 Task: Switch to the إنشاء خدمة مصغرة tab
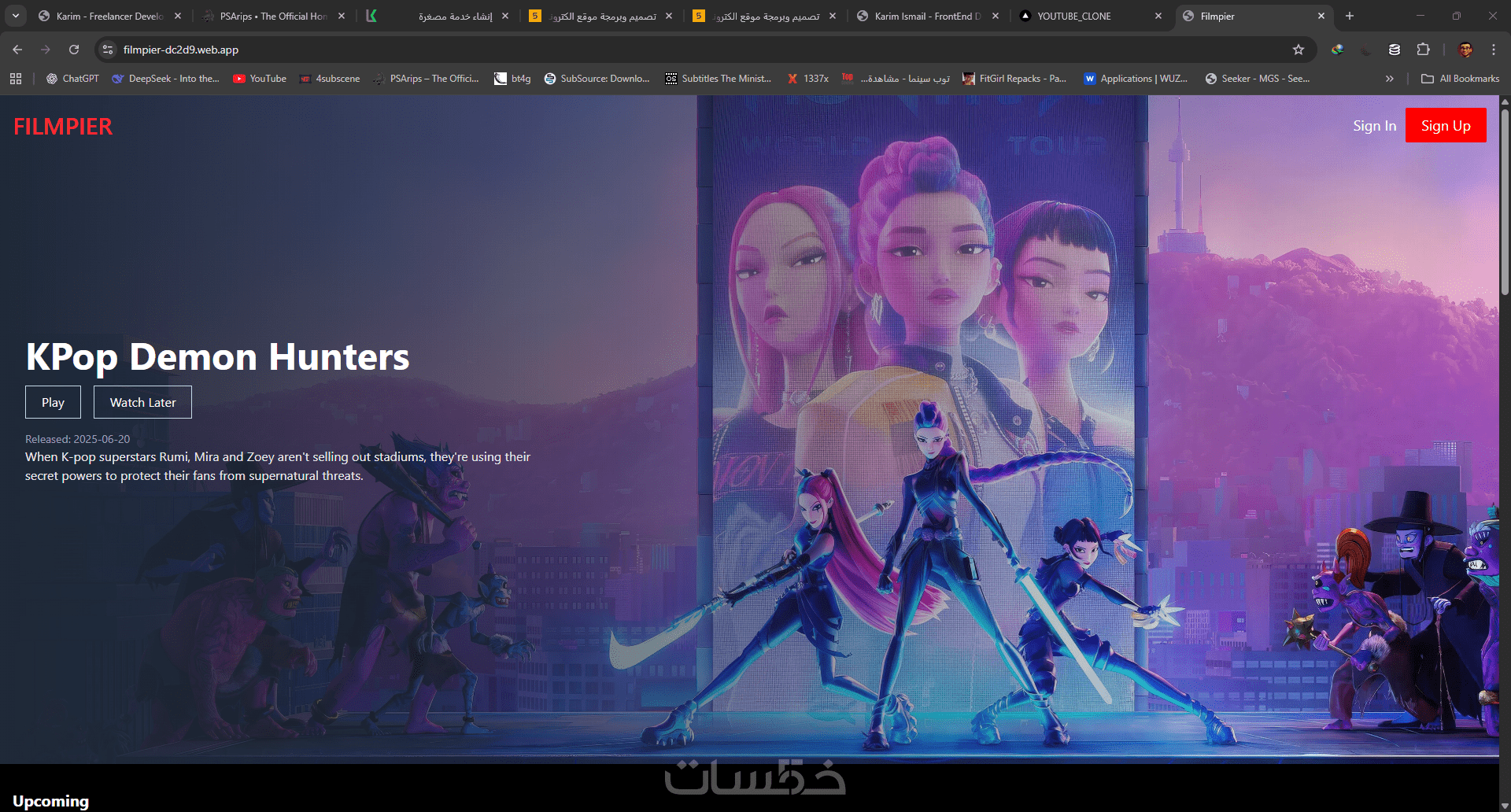[437, 16]
